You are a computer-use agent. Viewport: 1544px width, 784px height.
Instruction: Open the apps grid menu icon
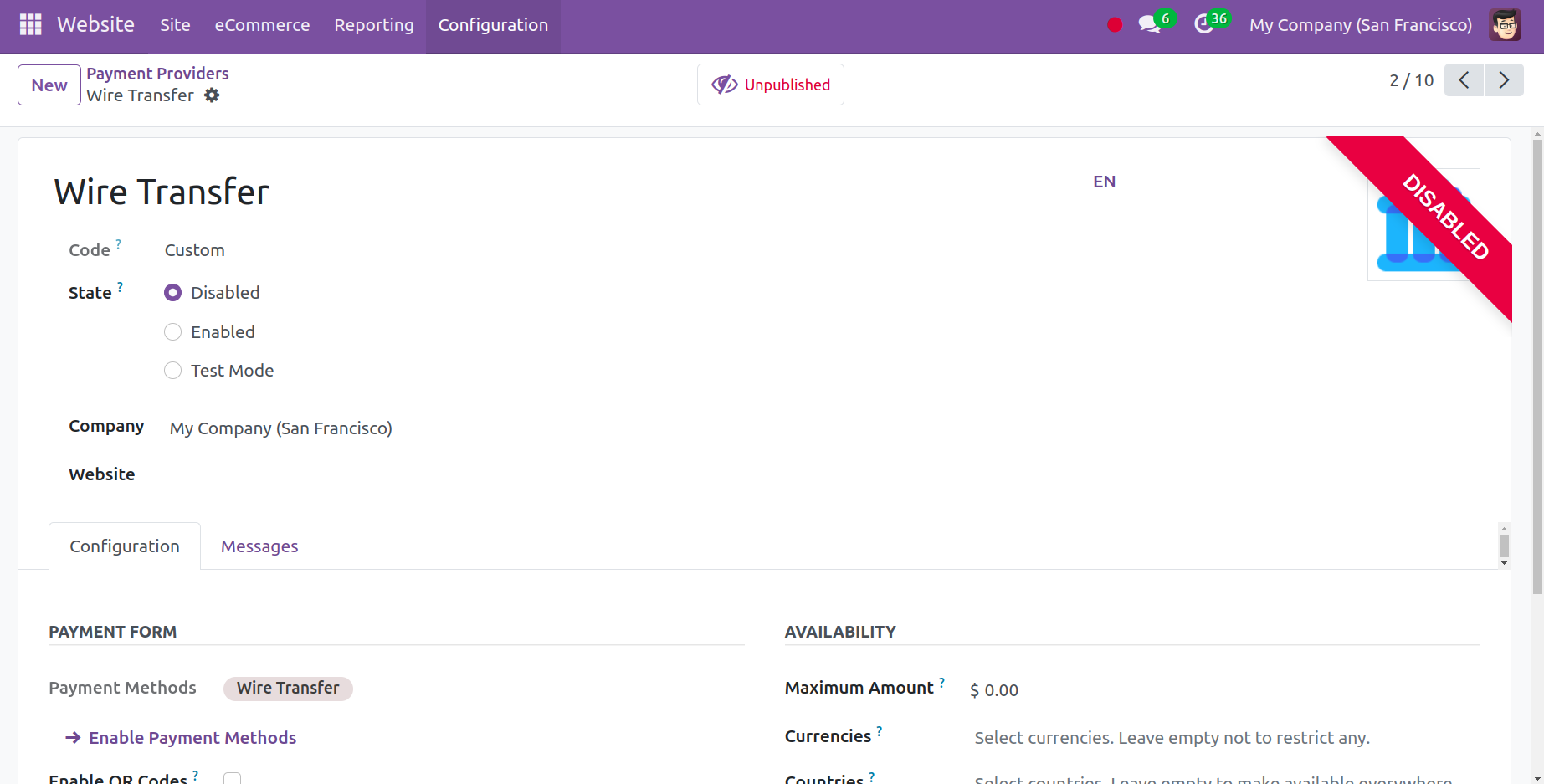pyautogui.click(x=30, y=25)
